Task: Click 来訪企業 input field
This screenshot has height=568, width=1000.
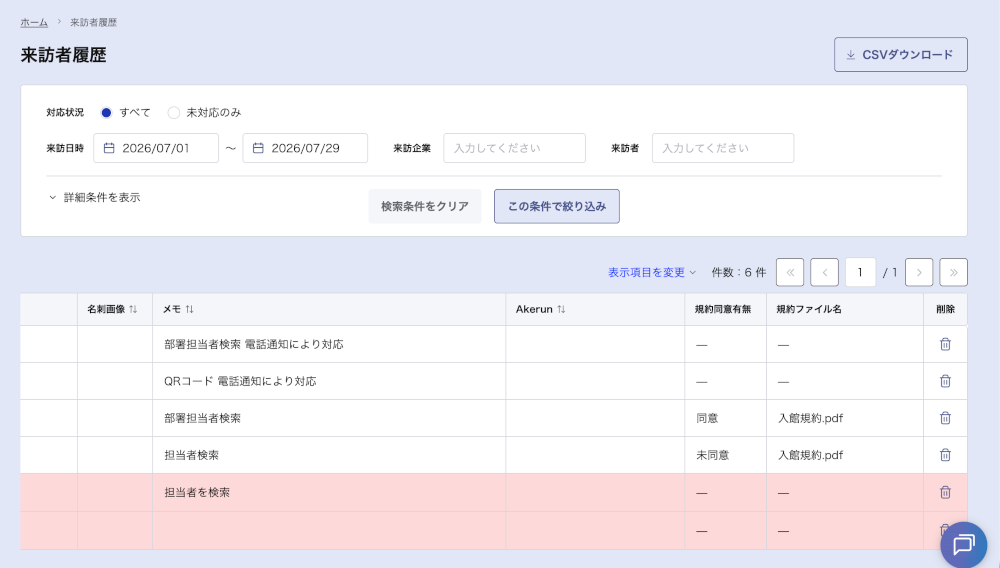Action: (515, 148)
